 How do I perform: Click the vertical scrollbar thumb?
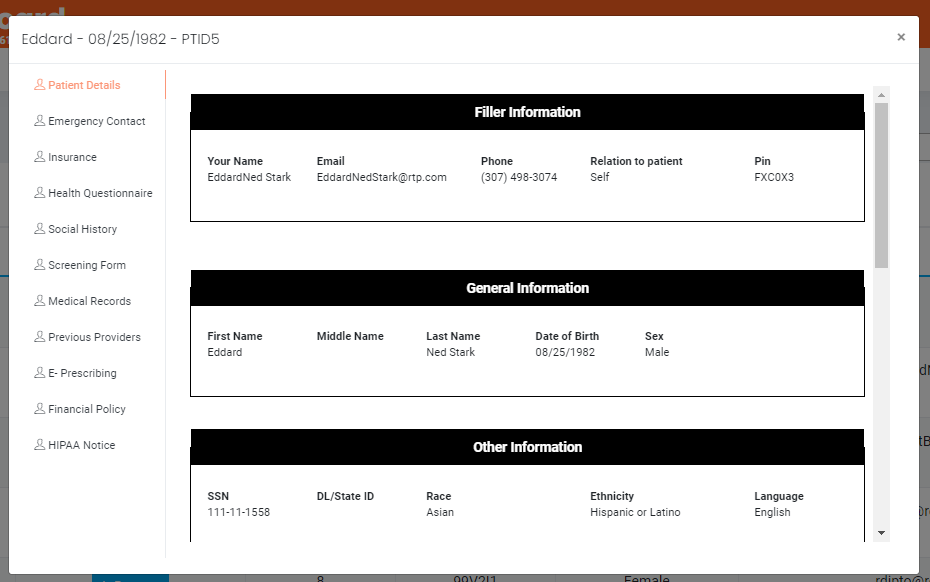(881, 185)
